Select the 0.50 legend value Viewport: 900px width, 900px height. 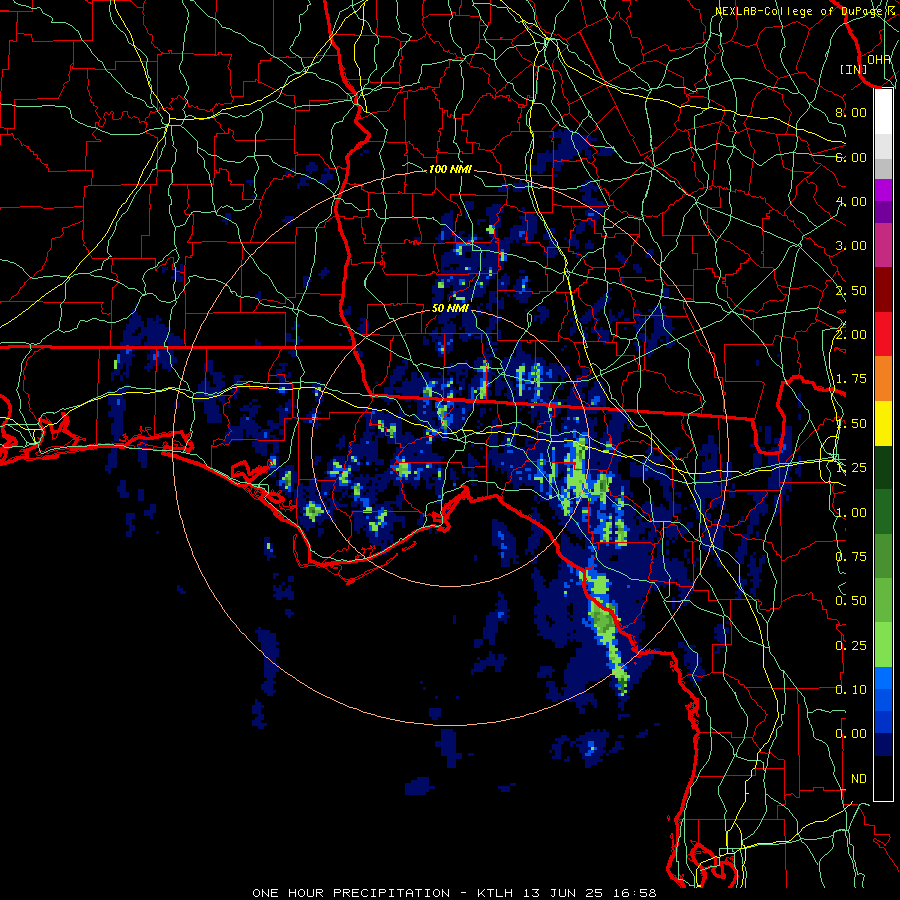851,601
